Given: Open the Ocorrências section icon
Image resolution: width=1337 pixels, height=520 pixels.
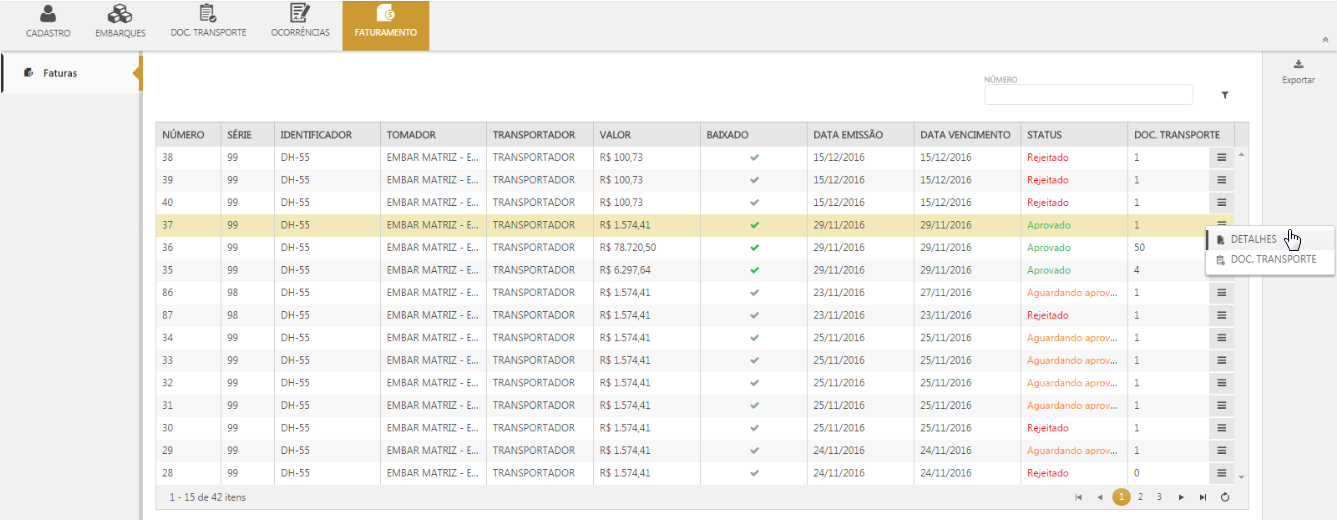Looking at the screenshot, I should [x=299, y=14].
